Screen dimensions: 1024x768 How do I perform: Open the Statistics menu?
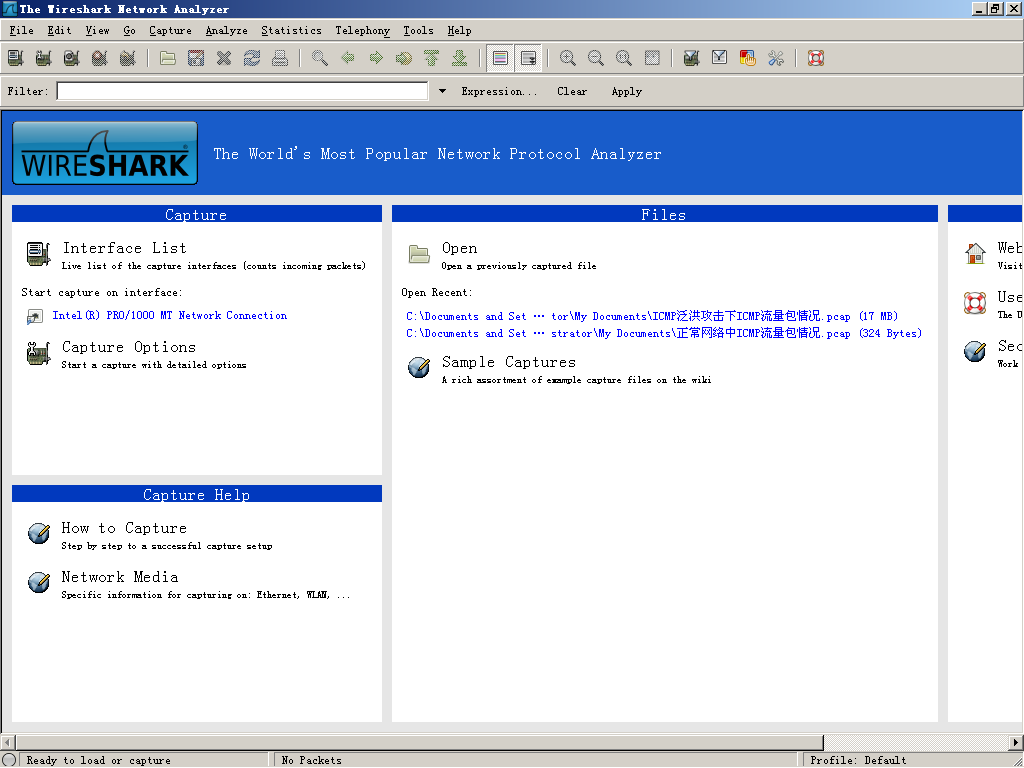click(x=291, y=31)
